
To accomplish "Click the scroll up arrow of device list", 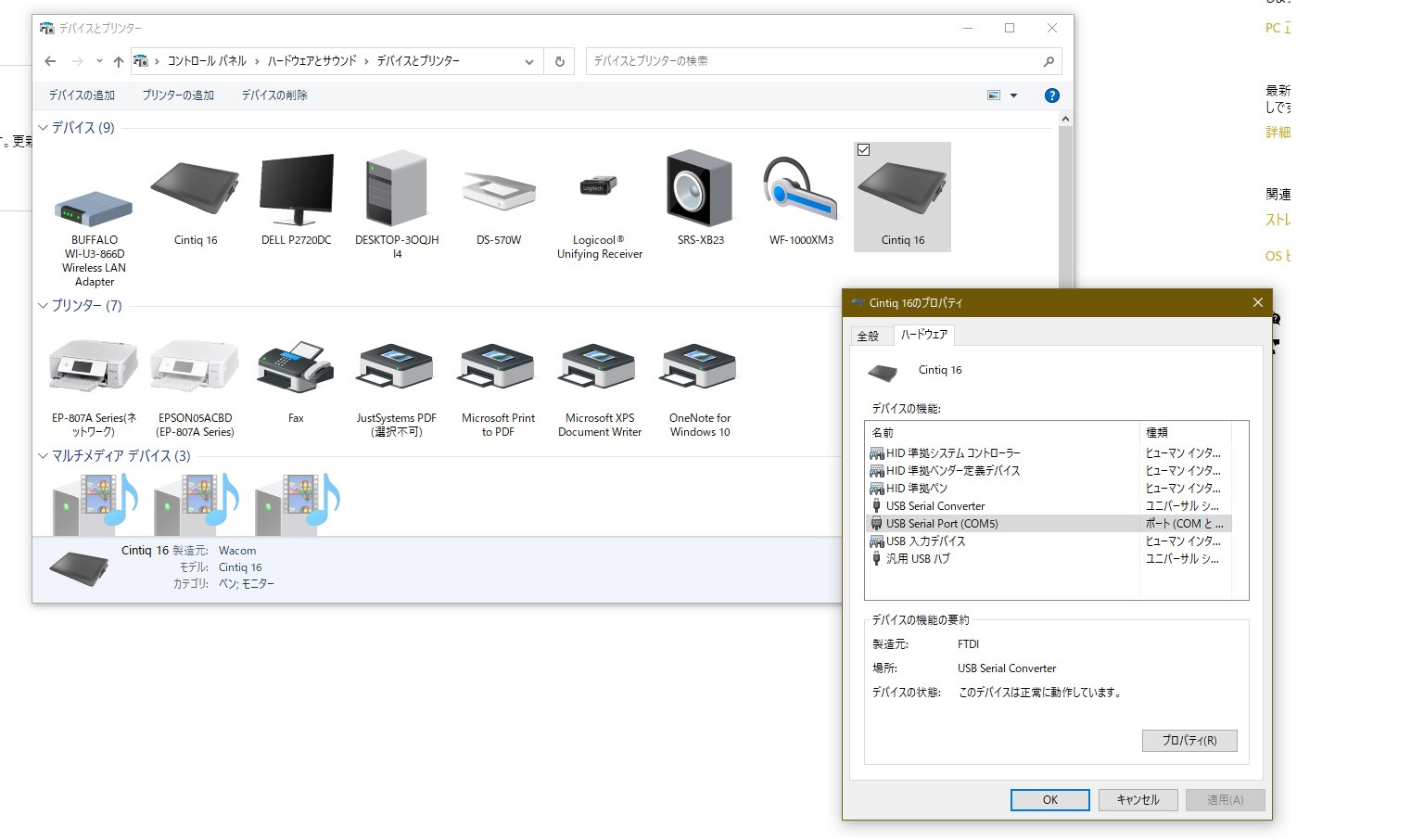I will coord(1065,119).
